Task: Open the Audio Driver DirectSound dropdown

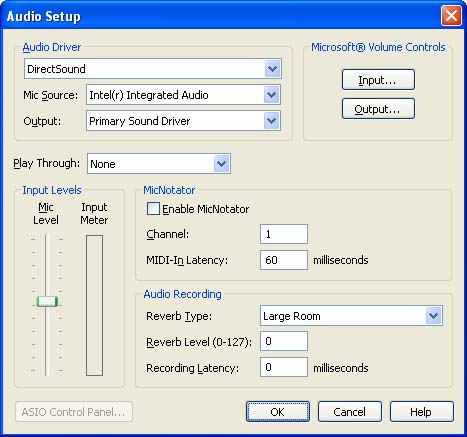Action: (153, 69)
